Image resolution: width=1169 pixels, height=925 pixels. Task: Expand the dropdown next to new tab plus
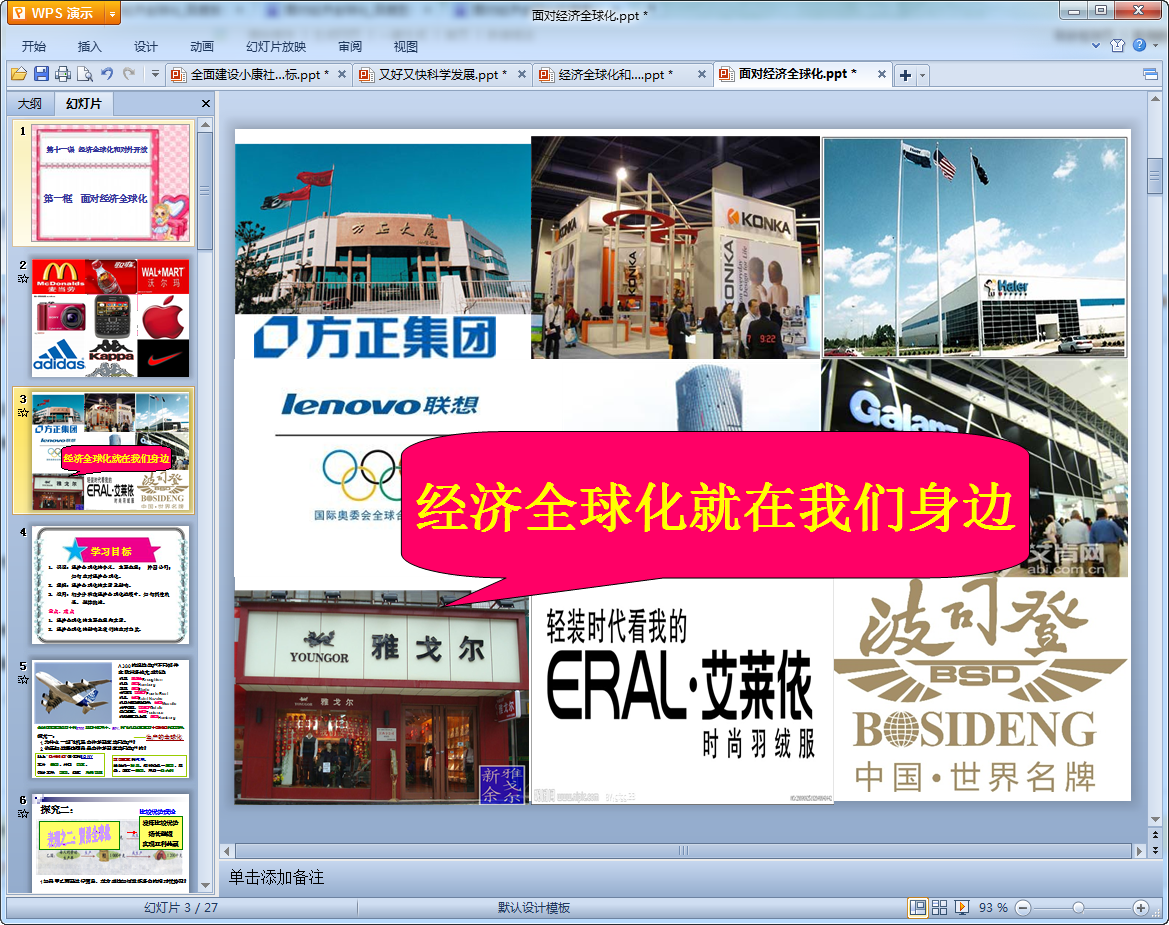[x=922, y=75]
